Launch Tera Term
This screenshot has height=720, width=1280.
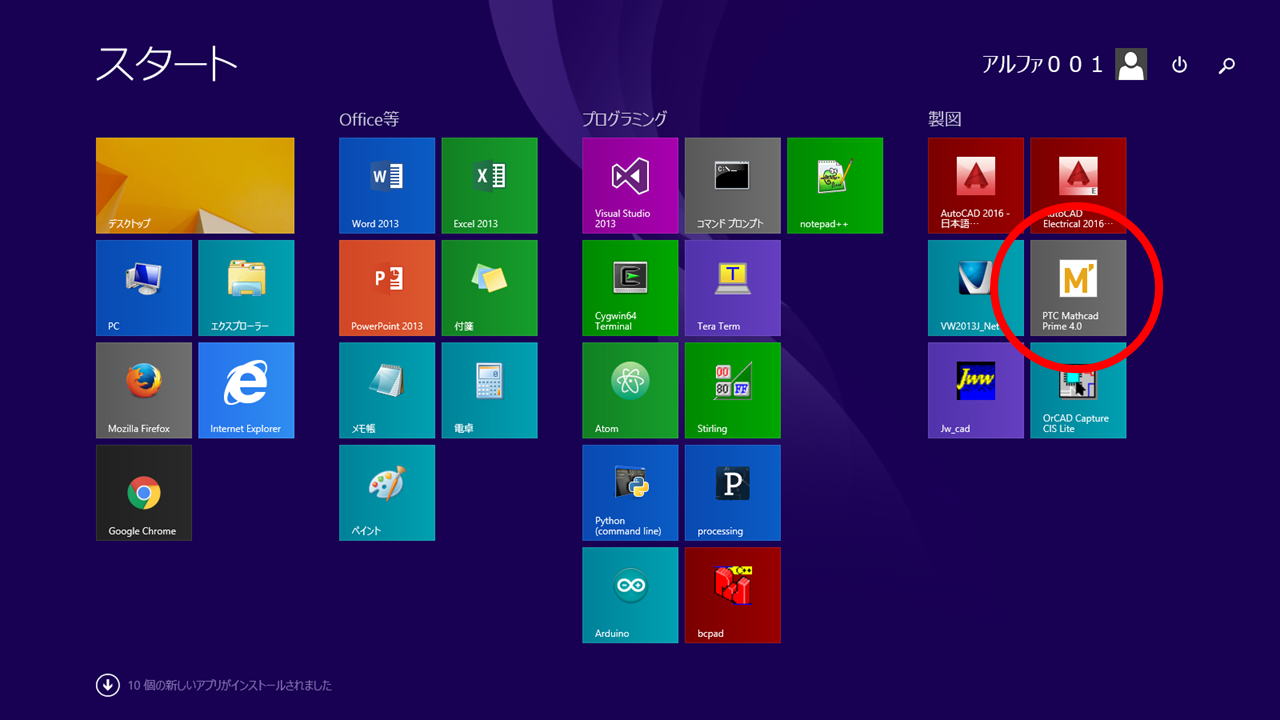[732, 288]
